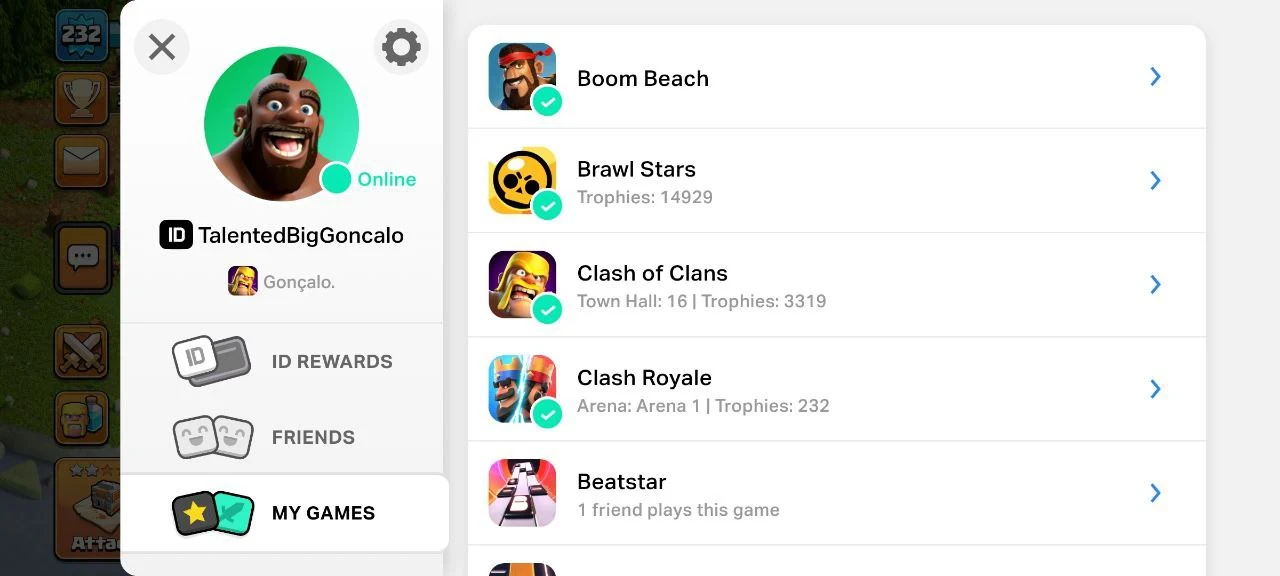Click the Online status indicator dot
The height and width of the screenshot is (576, 1280).
336,179
